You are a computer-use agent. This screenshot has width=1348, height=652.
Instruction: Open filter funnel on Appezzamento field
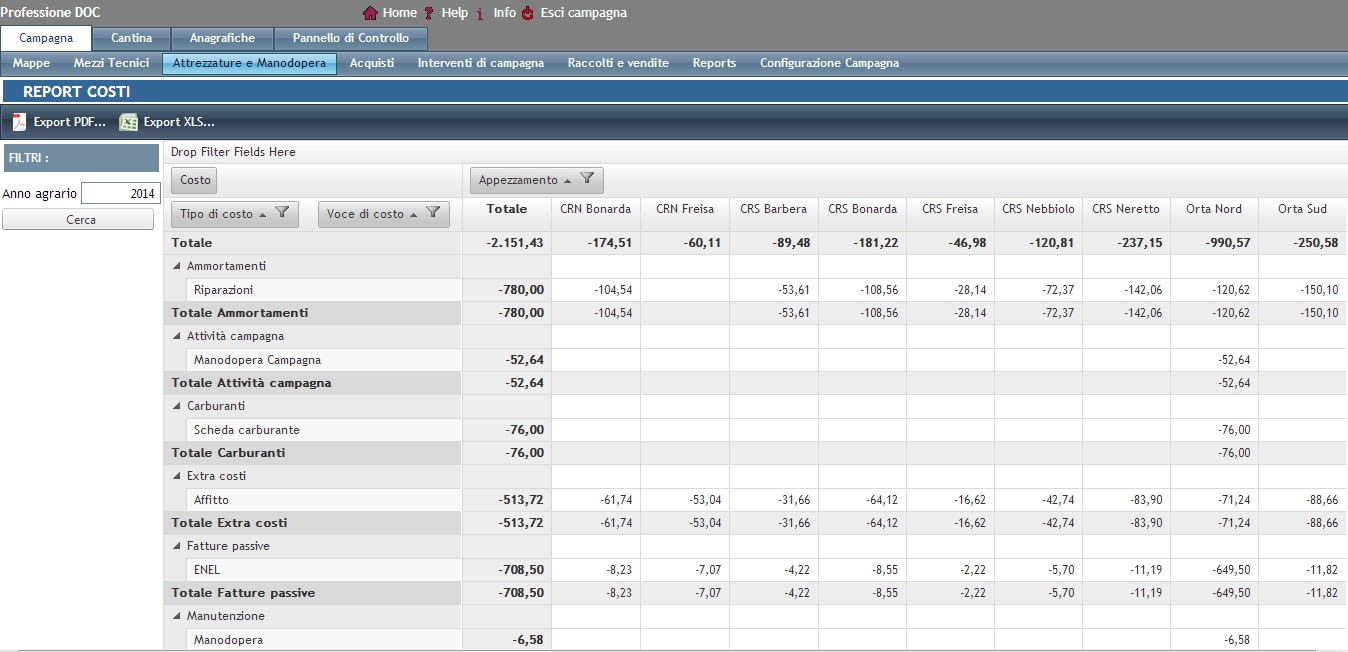(x=587, y=180)
